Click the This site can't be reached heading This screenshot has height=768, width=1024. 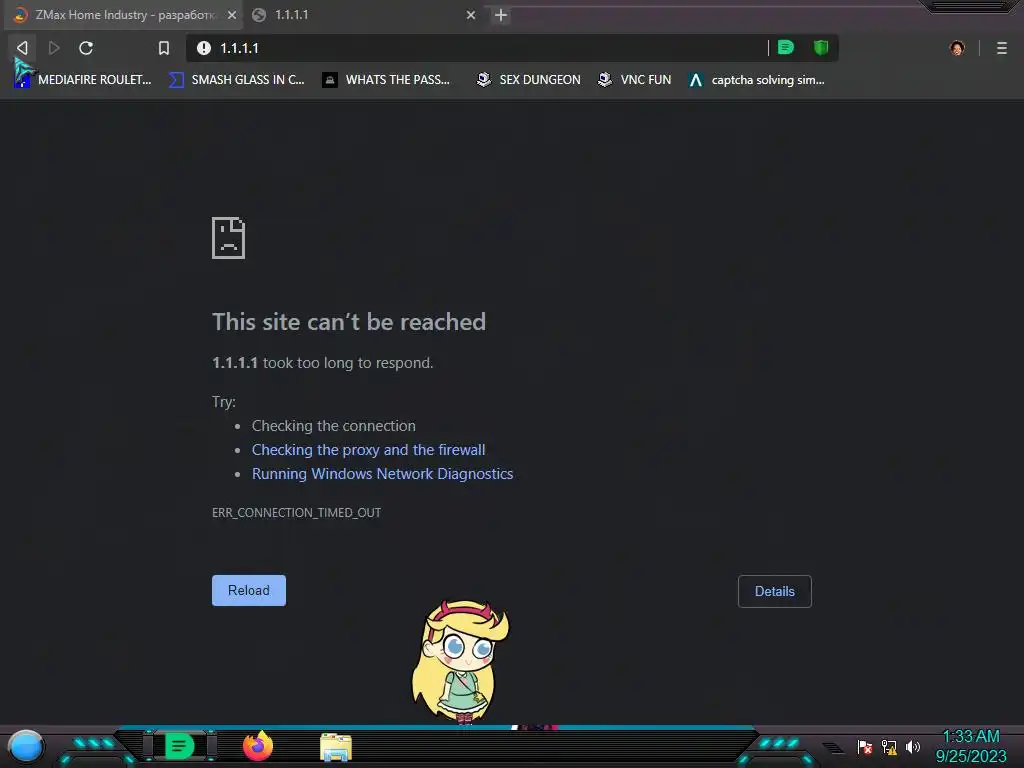click(x=349, y=321)
